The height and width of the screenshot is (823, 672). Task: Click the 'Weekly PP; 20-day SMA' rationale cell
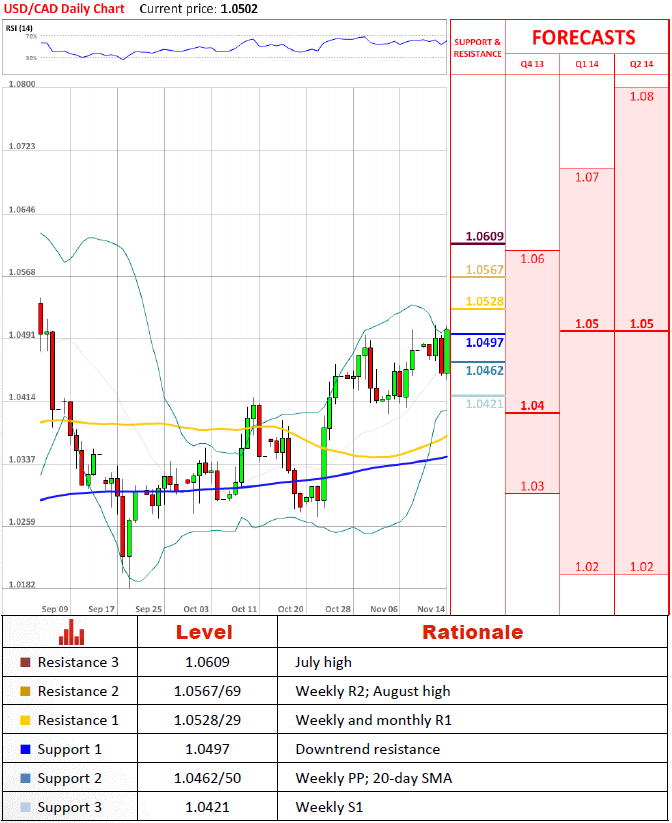(359, 778)
